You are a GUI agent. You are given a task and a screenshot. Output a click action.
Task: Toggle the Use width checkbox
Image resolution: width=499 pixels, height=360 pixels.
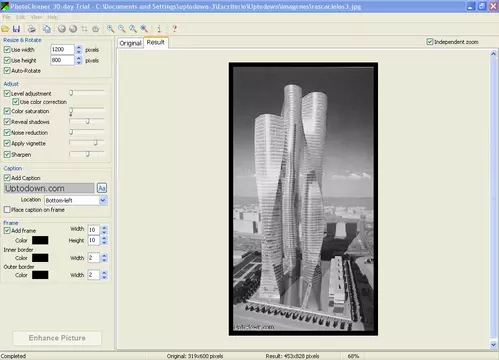7,50
